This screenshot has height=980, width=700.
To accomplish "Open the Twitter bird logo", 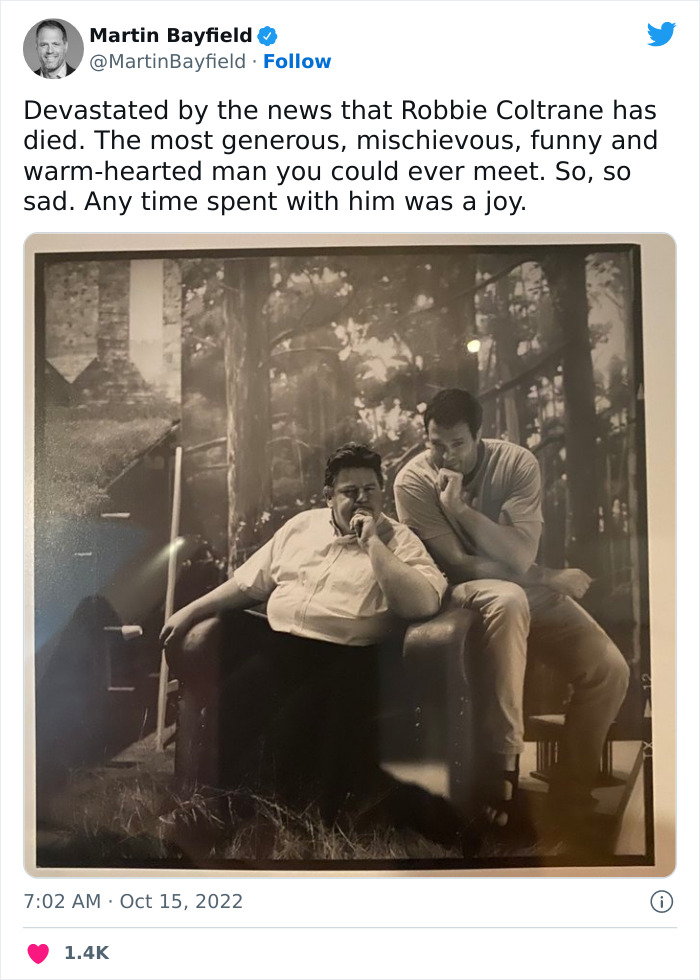I will 661,34.
